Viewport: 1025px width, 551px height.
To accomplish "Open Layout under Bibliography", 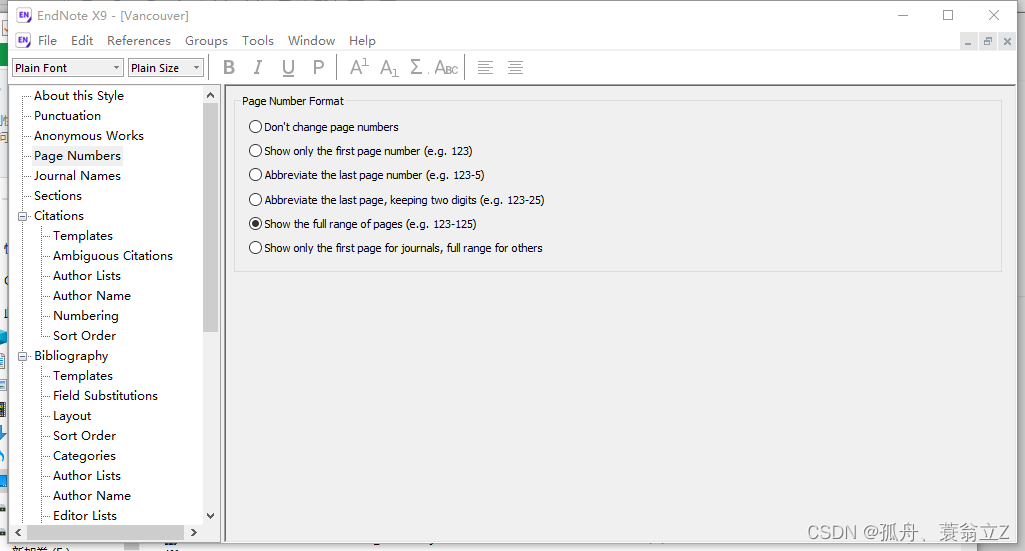I will click(72, 416).
